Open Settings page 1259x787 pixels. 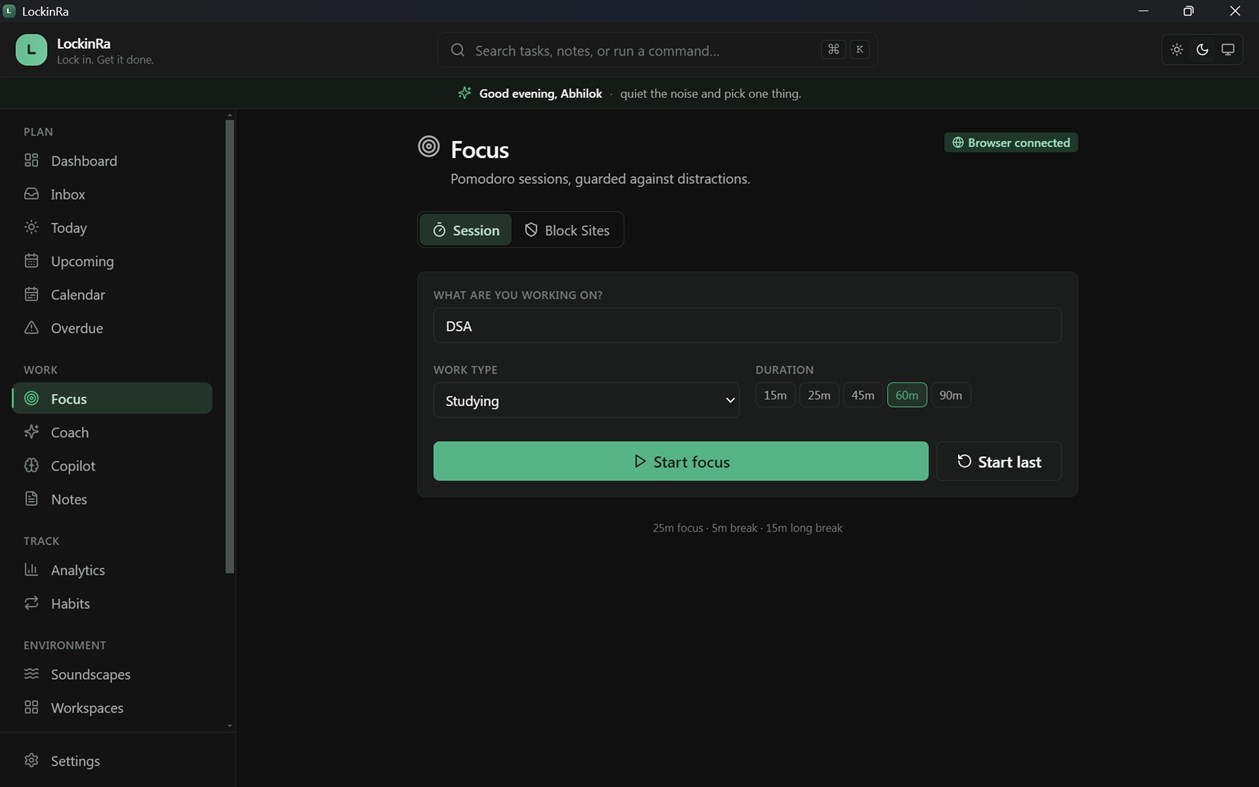pos(112,760)
